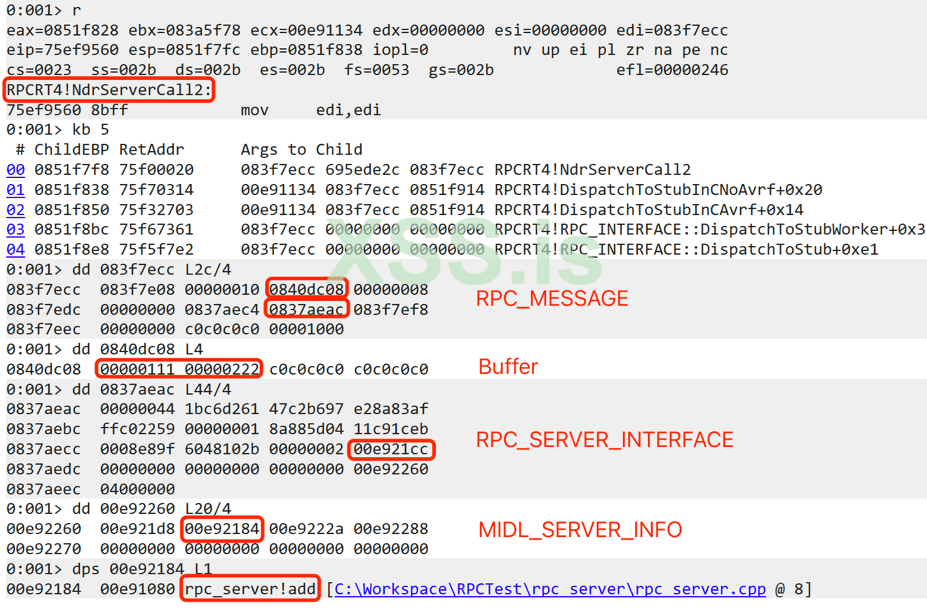Open stack frame 03 link
Screen dimensions: 927x612
tap(16, 230)
